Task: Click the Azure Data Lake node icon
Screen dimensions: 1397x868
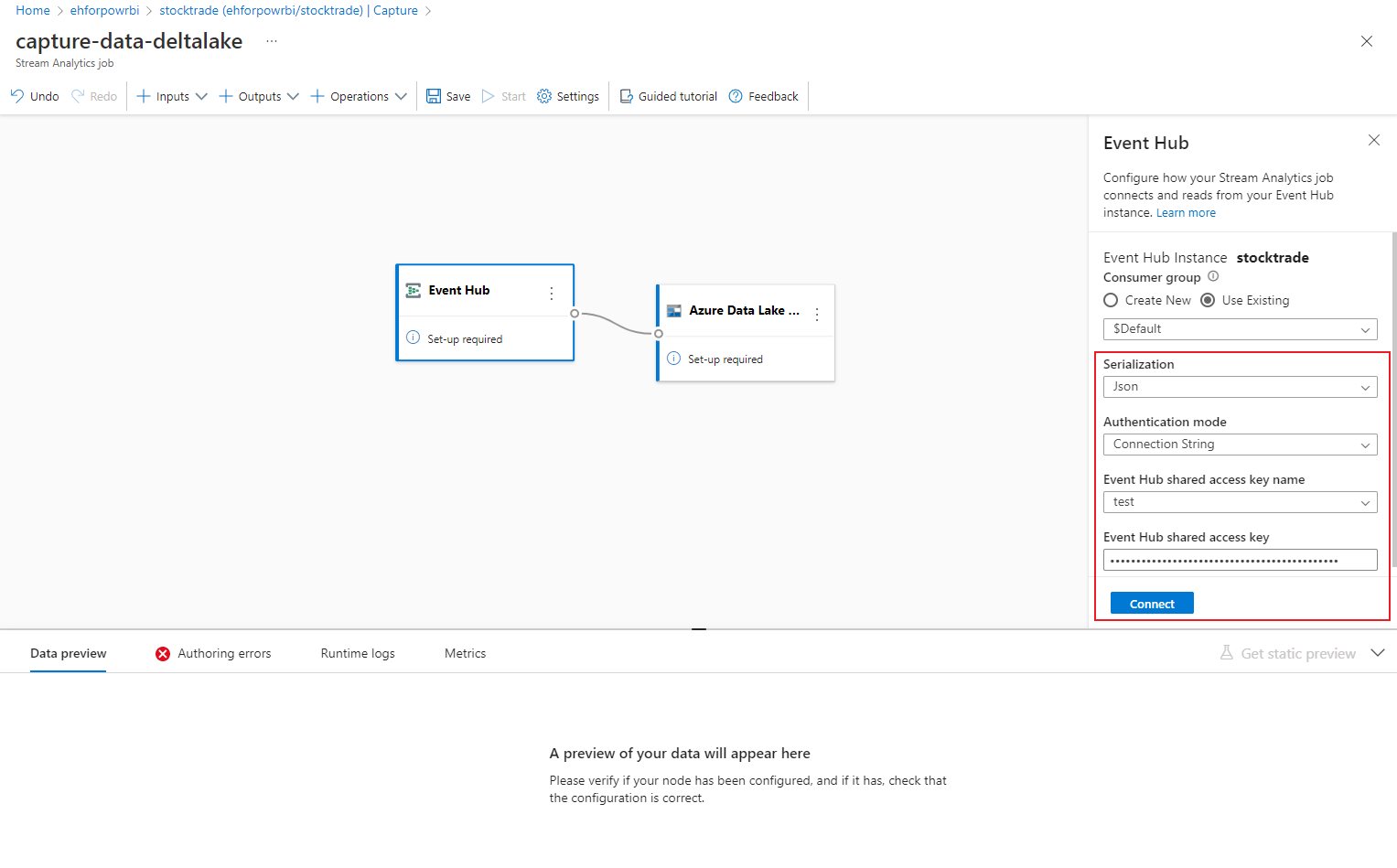Action: pos(674,311)
